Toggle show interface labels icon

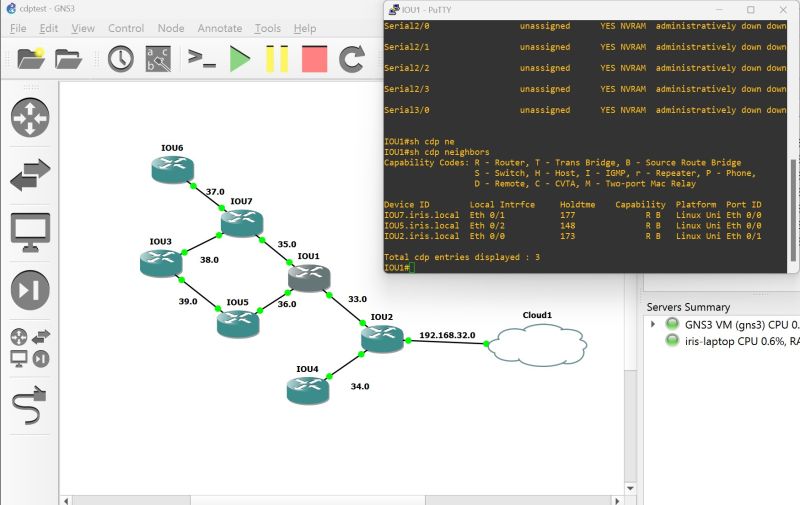tap(158, 59)
